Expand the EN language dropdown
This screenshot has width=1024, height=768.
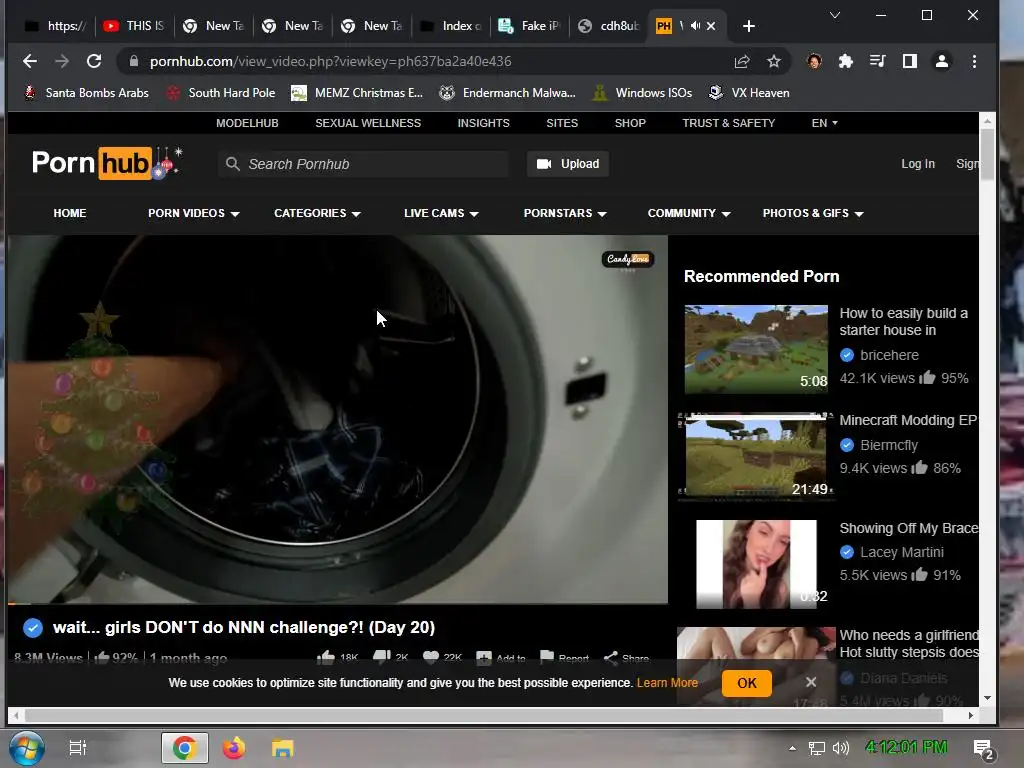click(x=824, y=123)
